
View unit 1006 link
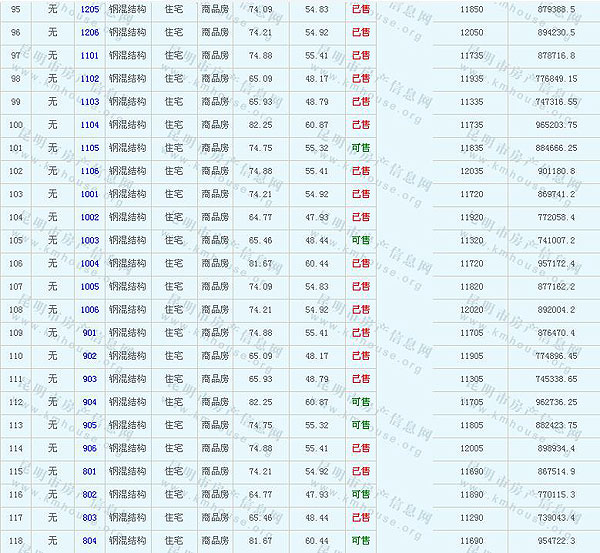89,310
